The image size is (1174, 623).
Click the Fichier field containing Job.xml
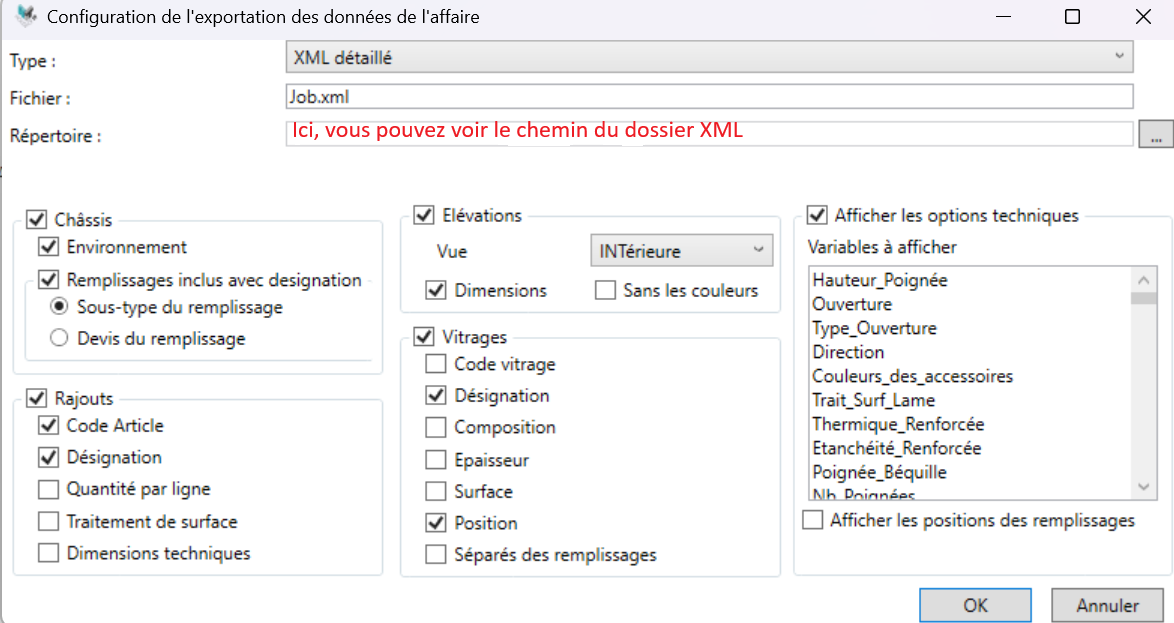pos(700,96)
